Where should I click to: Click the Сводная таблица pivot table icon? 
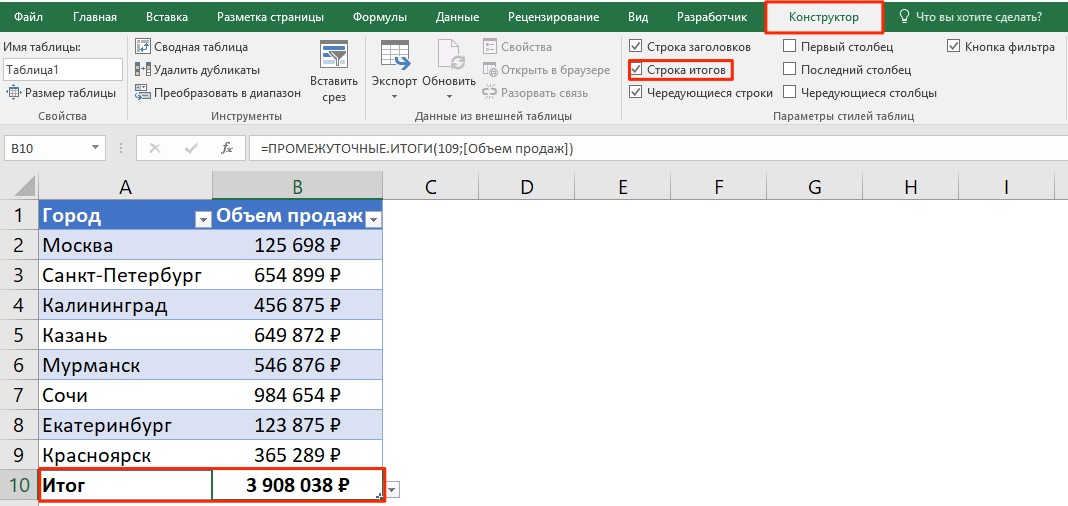pyautogui.click(x=143, y=47)
